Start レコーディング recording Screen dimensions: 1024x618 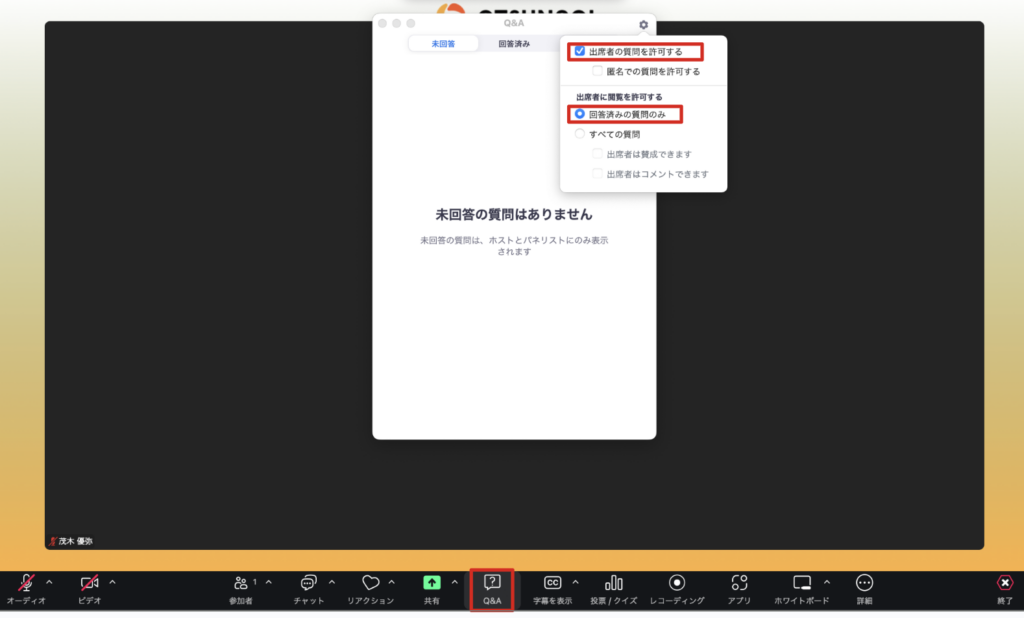677,584
